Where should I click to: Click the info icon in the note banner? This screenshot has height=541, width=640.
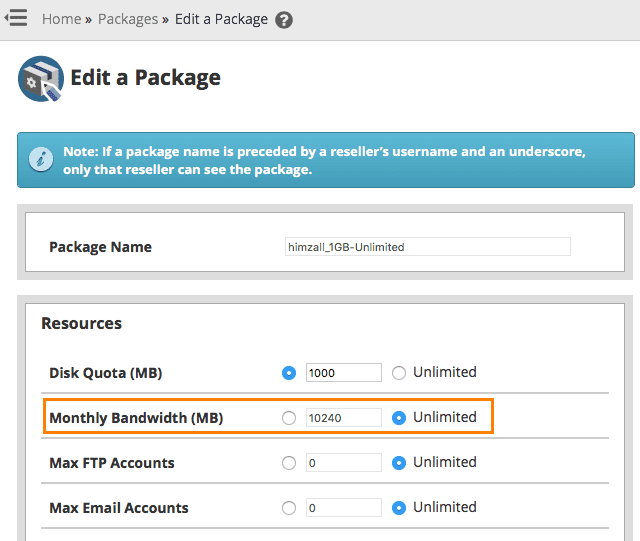[x=41, y=159]
